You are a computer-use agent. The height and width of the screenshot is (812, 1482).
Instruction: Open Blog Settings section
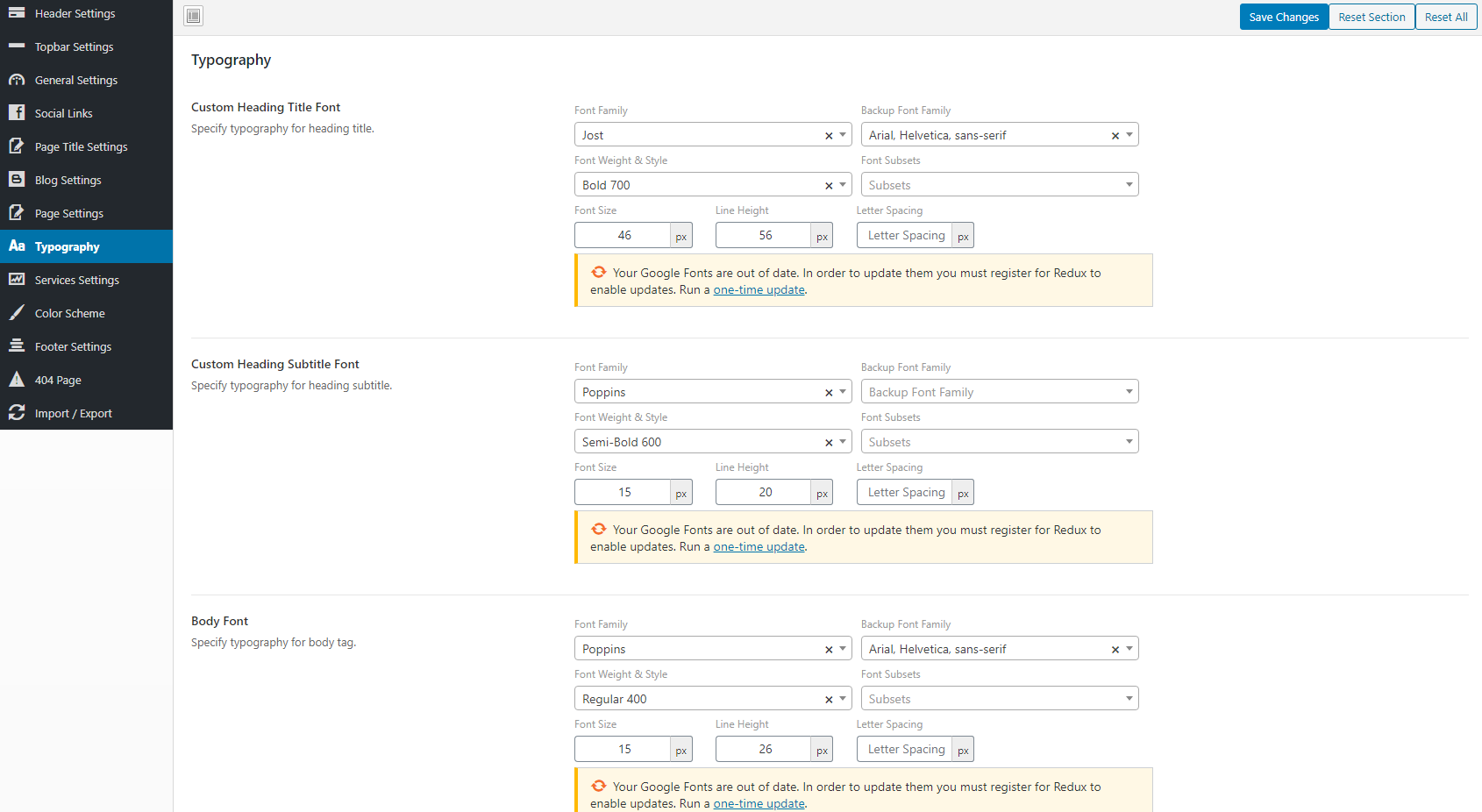coord(86,180)
